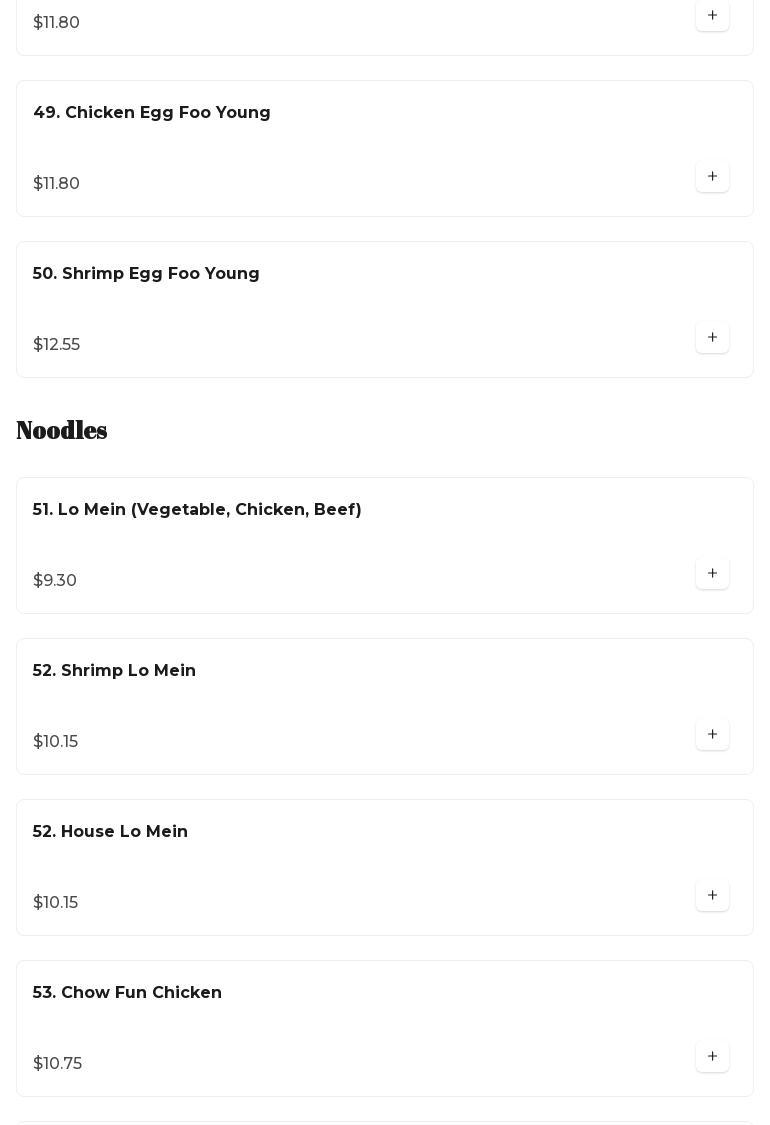
Task: Select the "52. House Lo Mein" item name
Action: click(110, 832)
